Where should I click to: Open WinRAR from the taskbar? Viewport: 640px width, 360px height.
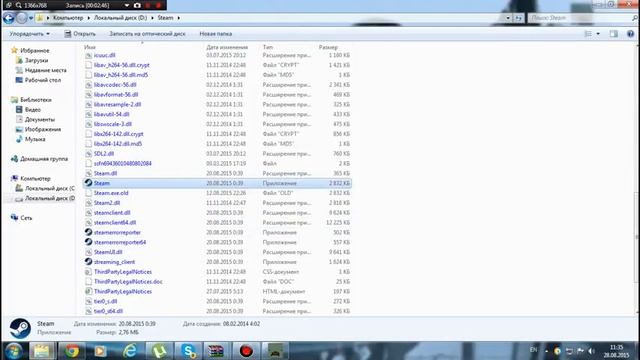[x=217, y=351]
